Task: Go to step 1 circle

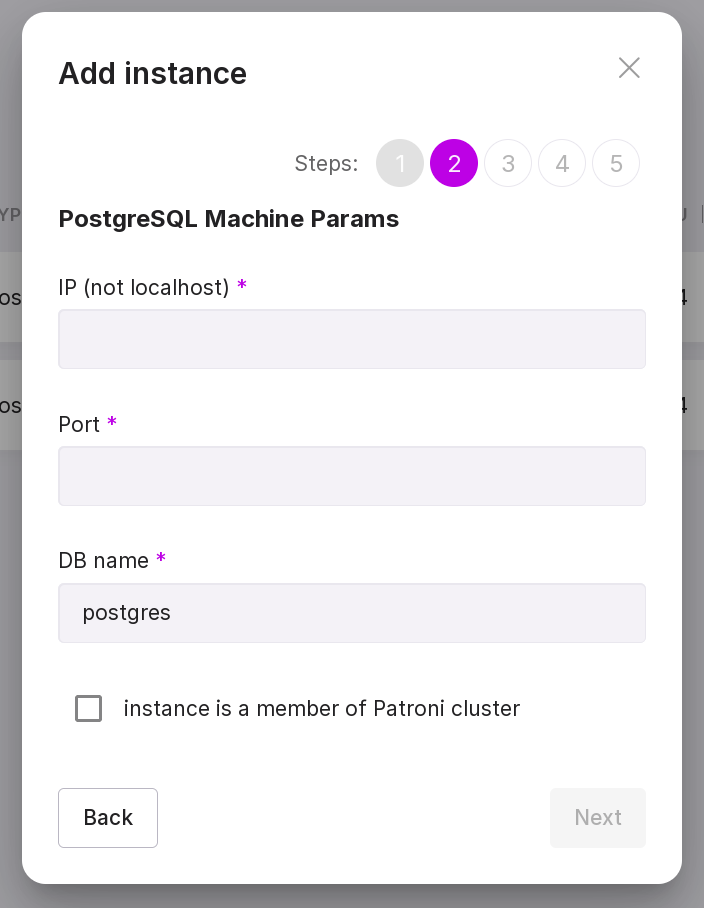Action: pos(400,163)
